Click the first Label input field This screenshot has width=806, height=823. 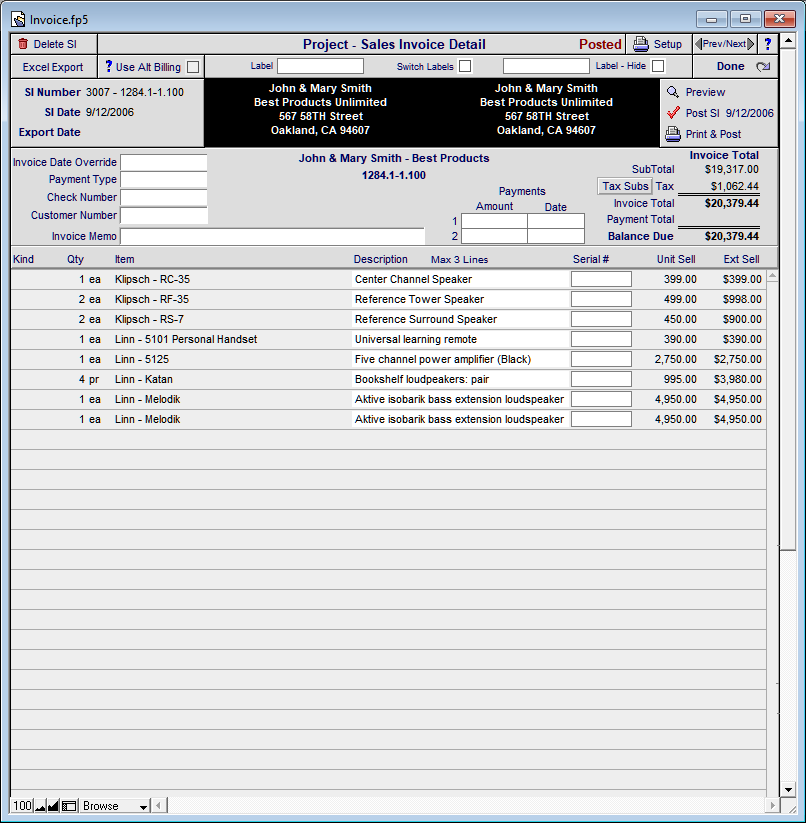click(x=320, y=66)
